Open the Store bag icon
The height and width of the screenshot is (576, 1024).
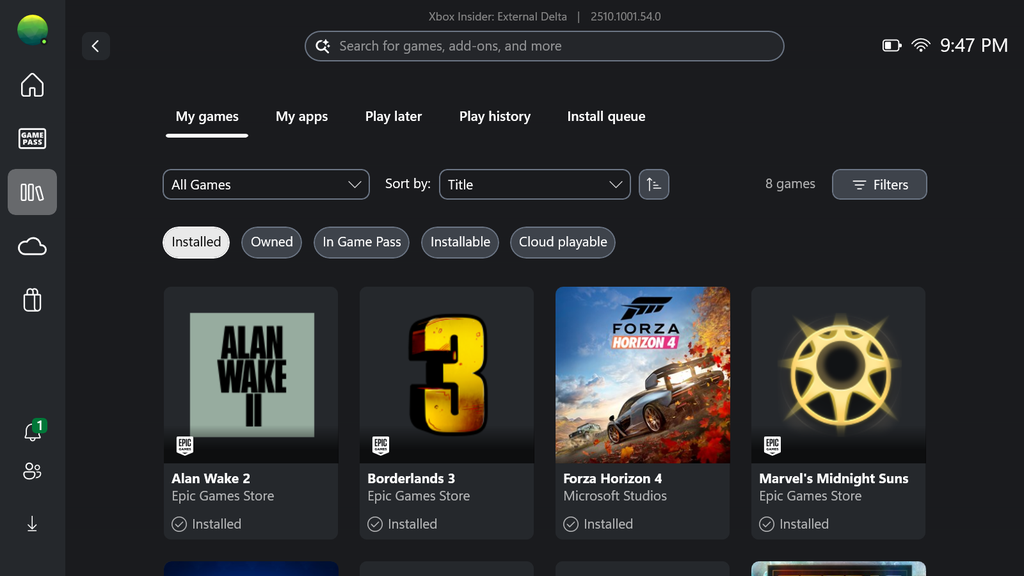32,300
